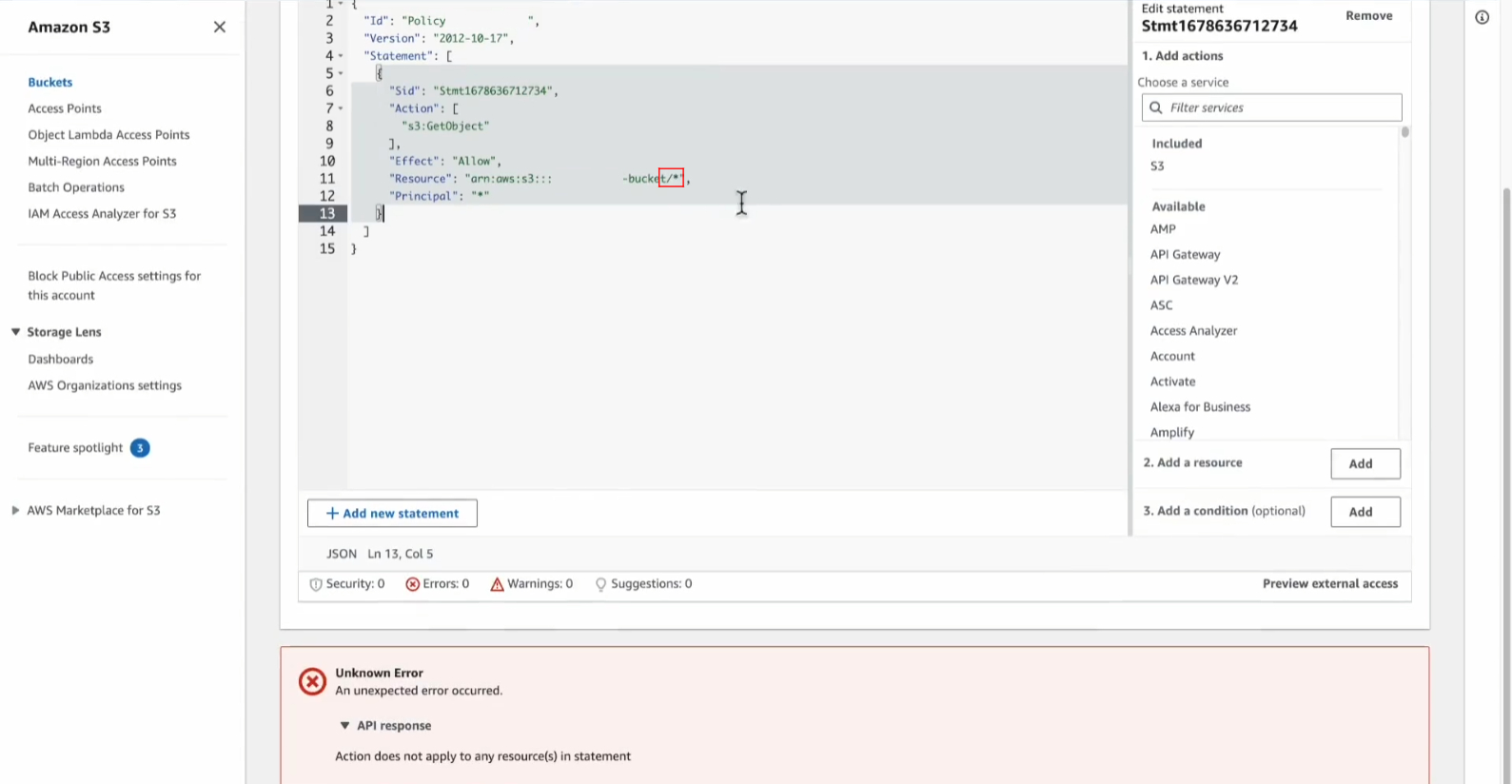1512x784 pixels.
Task: Select Account service
Action: pyautogui.click(x=1172, y=356)
